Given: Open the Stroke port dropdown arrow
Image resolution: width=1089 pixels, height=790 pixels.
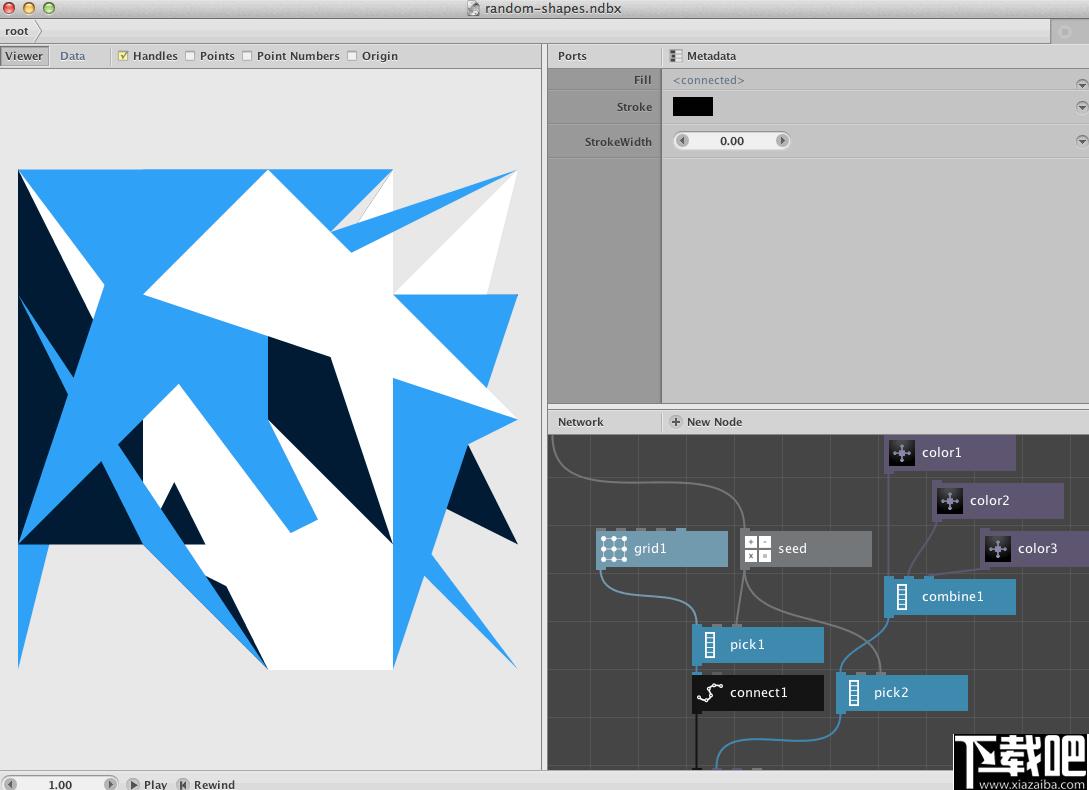Looking at the screenshot, I should pyautogui.click(x=1081, y=107).
